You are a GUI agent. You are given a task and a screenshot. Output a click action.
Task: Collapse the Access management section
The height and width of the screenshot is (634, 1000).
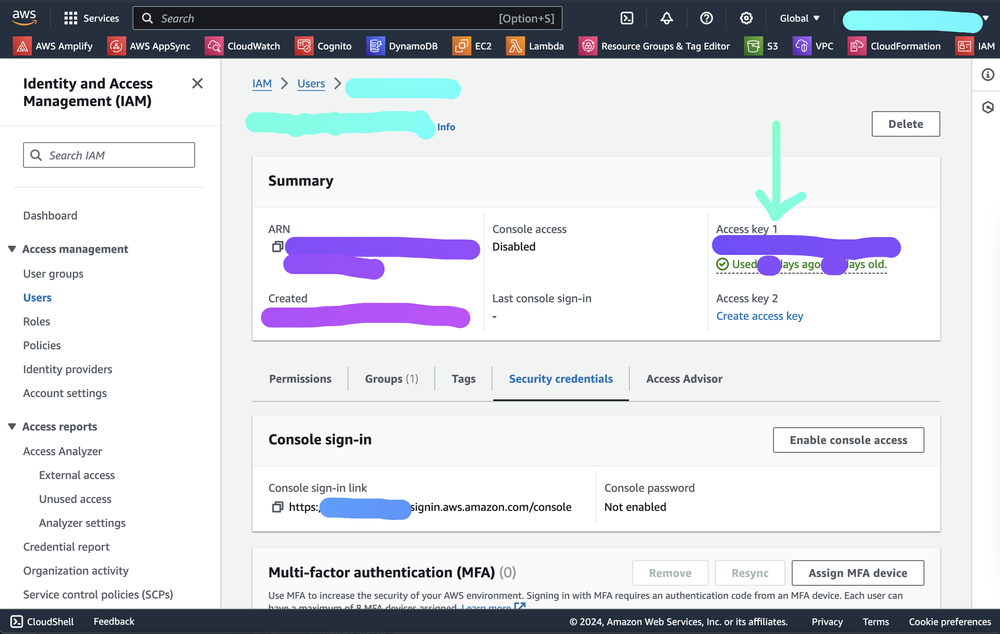pyautogui.click(x=11, y=249)
